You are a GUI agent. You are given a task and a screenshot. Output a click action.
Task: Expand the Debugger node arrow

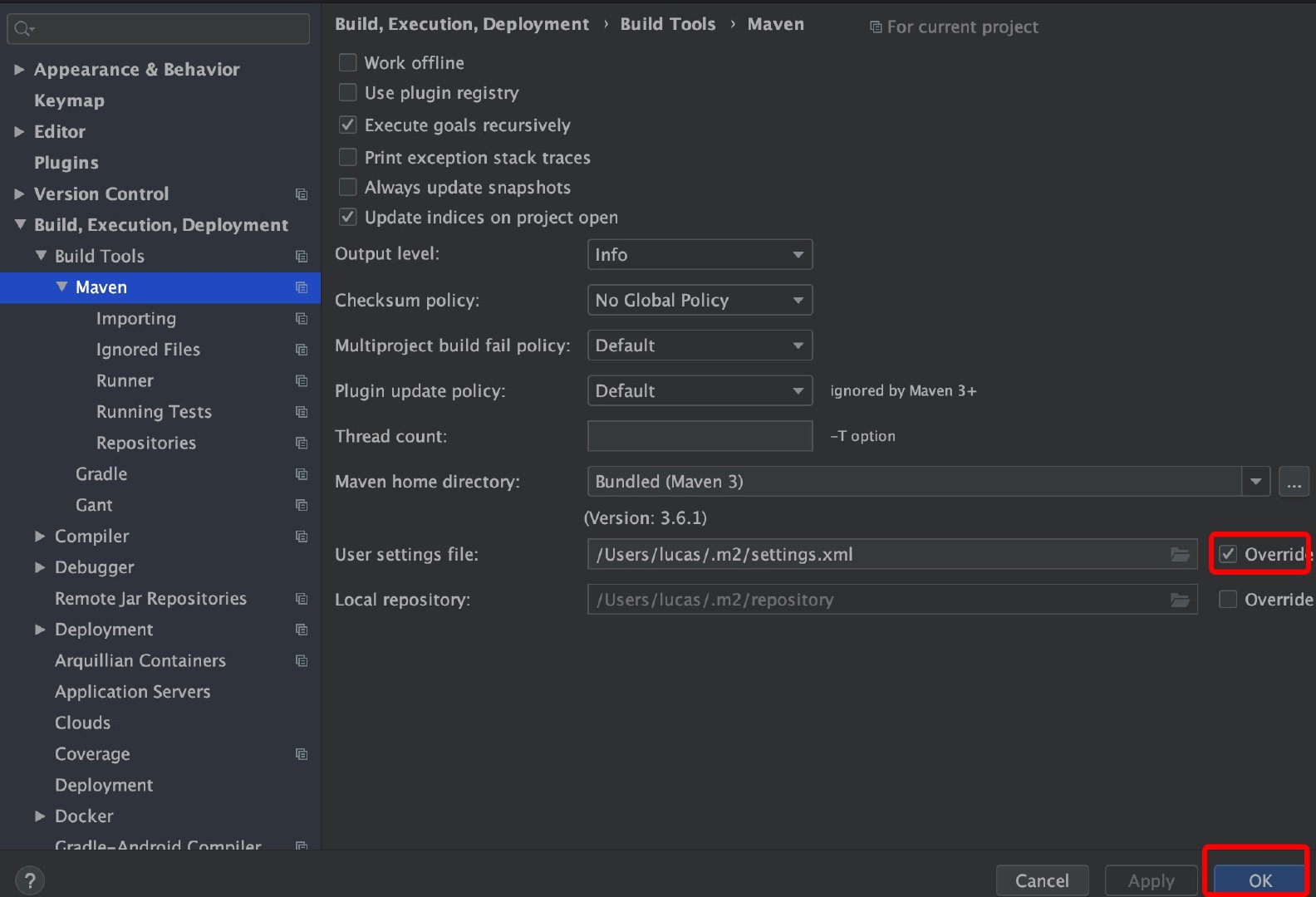tap(40, 567)
